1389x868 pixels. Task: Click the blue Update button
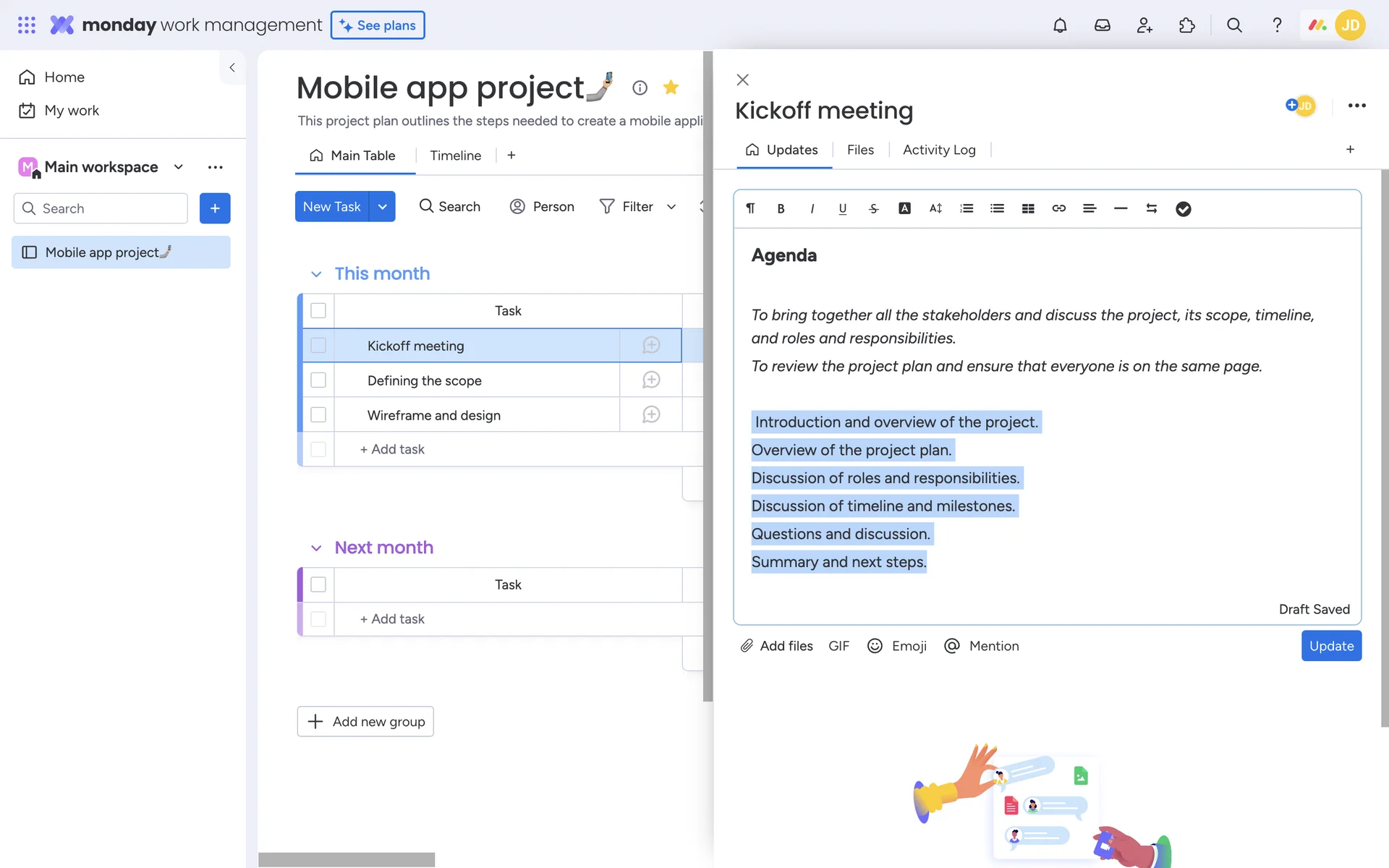(1330, 646)
